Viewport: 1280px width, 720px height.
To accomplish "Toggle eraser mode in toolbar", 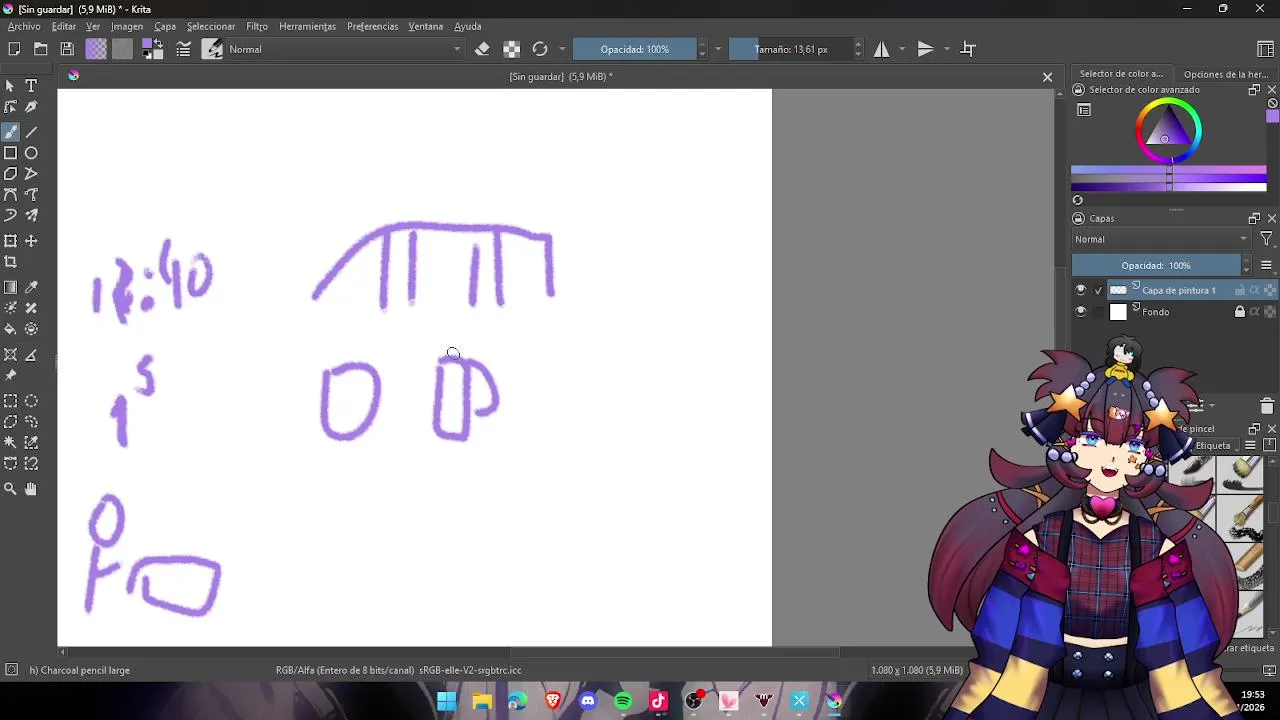I will 482,49.
